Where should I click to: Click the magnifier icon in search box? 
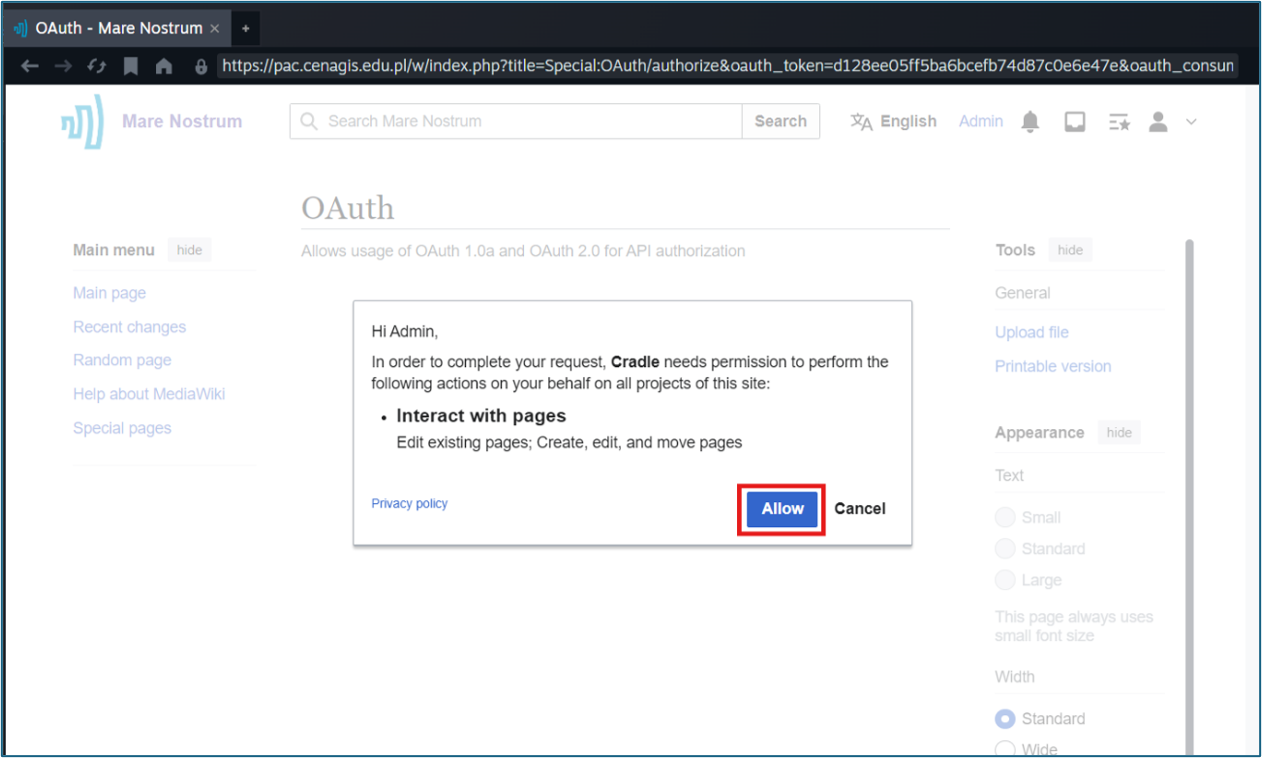tap(309, 121)
